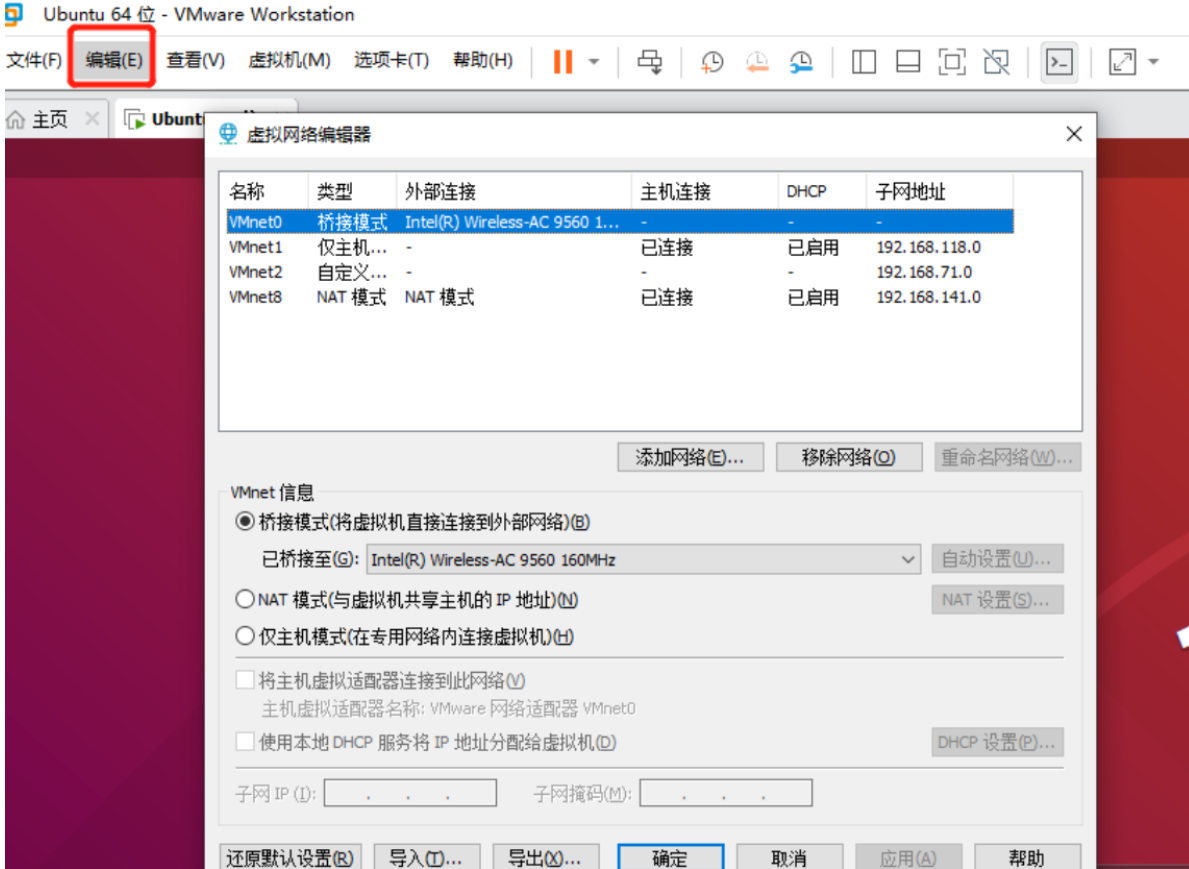The height and width of the screenshot is (869, 1189).
Task: Confirm with the 确定 button
Action: tap(670, 858)
